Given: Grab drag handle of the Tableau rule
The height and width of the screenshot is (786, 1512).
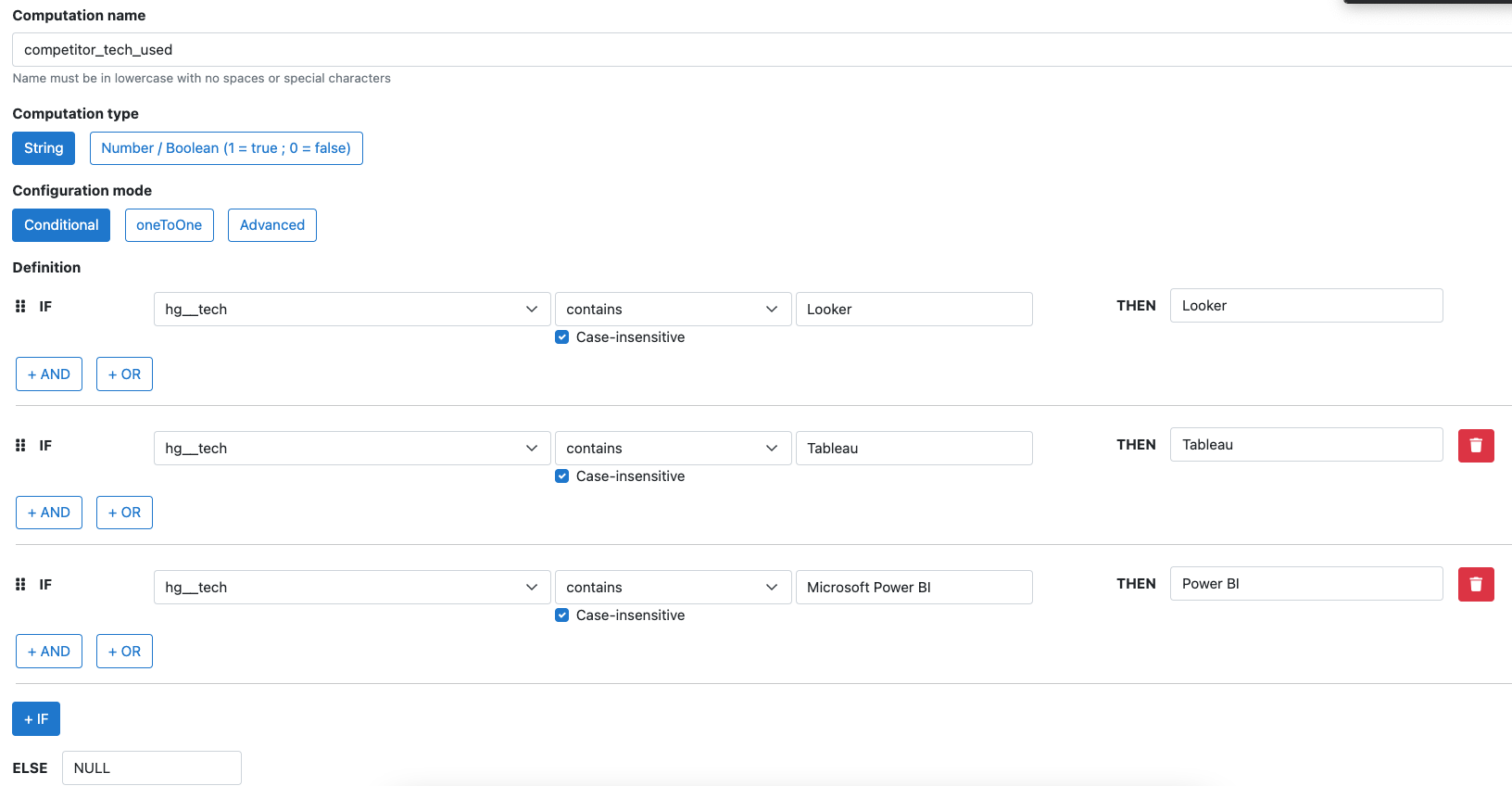Looking at the screenshot, I should [x=20, y=445].
